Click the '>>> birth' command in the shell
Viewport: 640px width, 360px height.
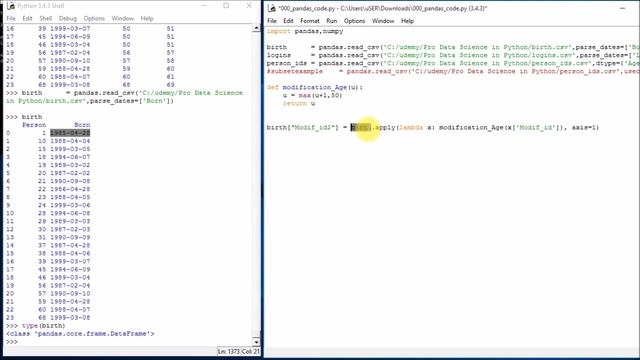24,117
